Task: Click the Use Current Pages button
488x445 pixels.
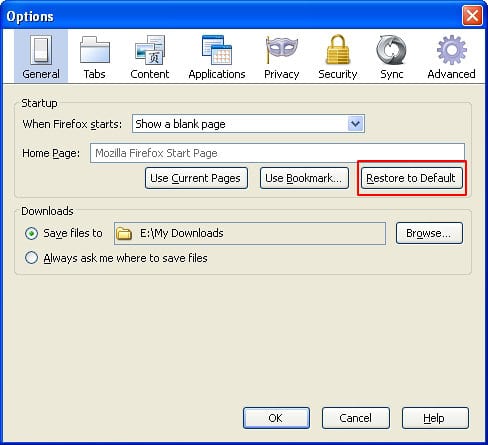Action: pyautogui.click(x=196, y=178)
